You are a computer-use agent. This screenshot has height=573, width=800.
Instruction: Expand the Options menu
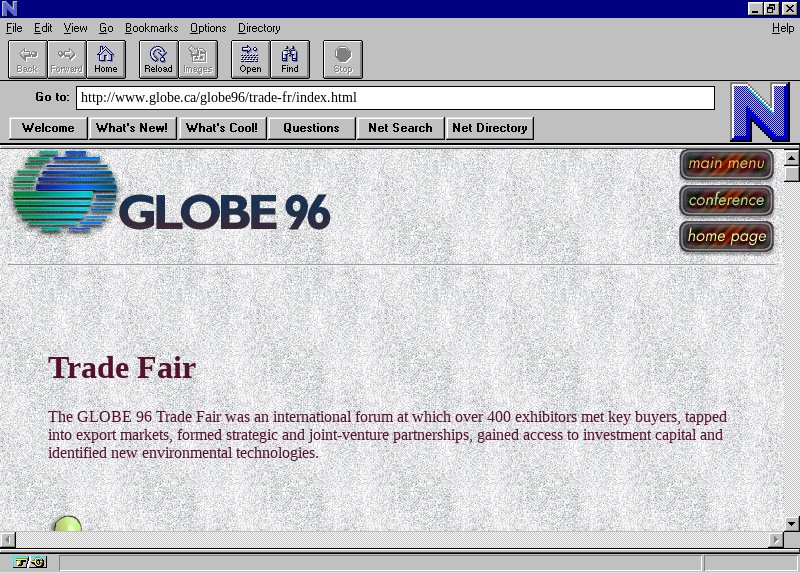coord(208,28)
